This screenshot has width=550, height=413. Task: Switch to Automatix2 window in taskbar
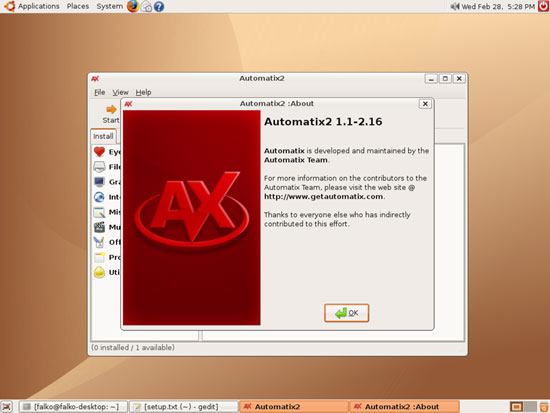tap(294, 407)
